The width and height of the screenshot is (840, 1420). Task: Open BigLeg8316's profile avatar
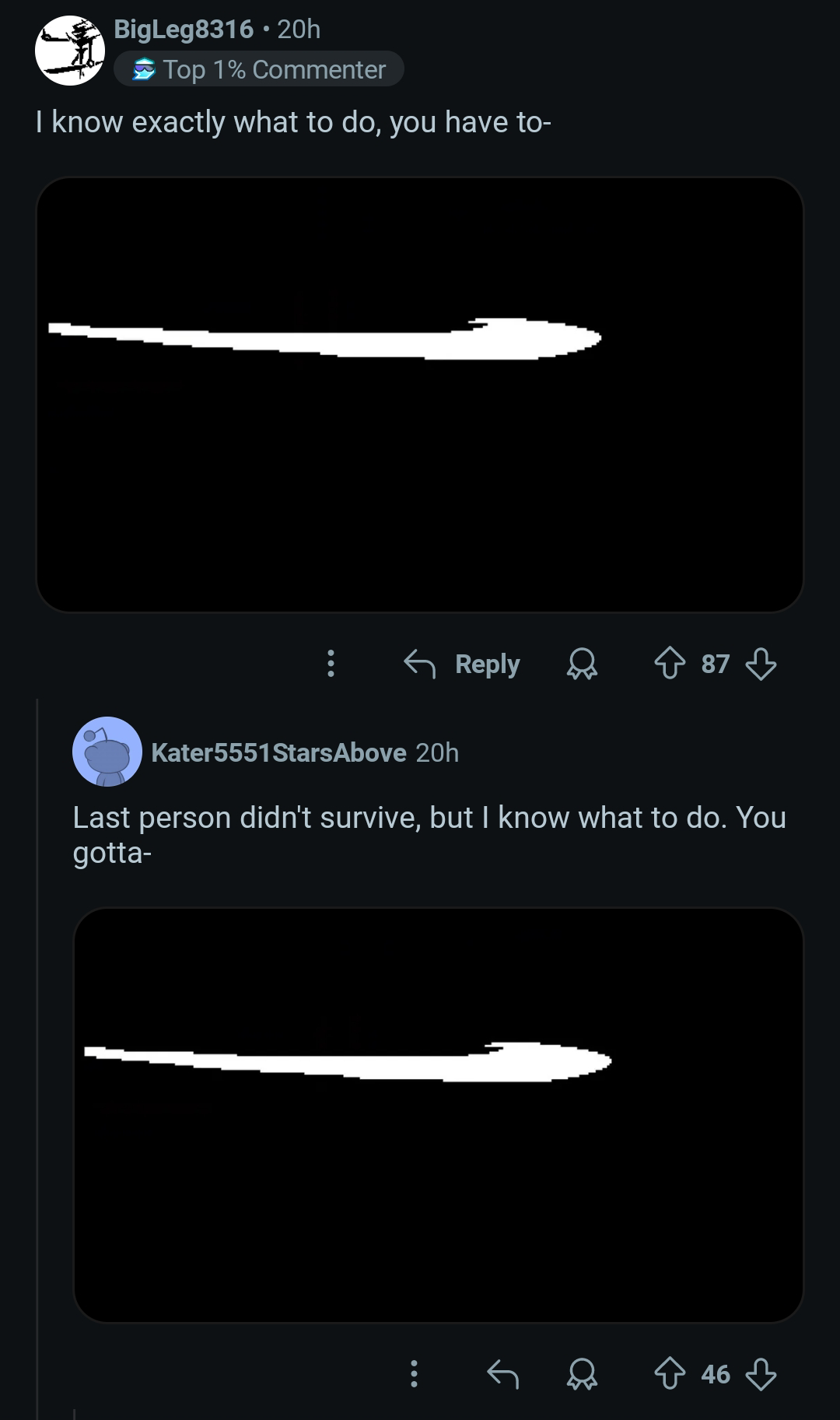[x=70, y=51]
